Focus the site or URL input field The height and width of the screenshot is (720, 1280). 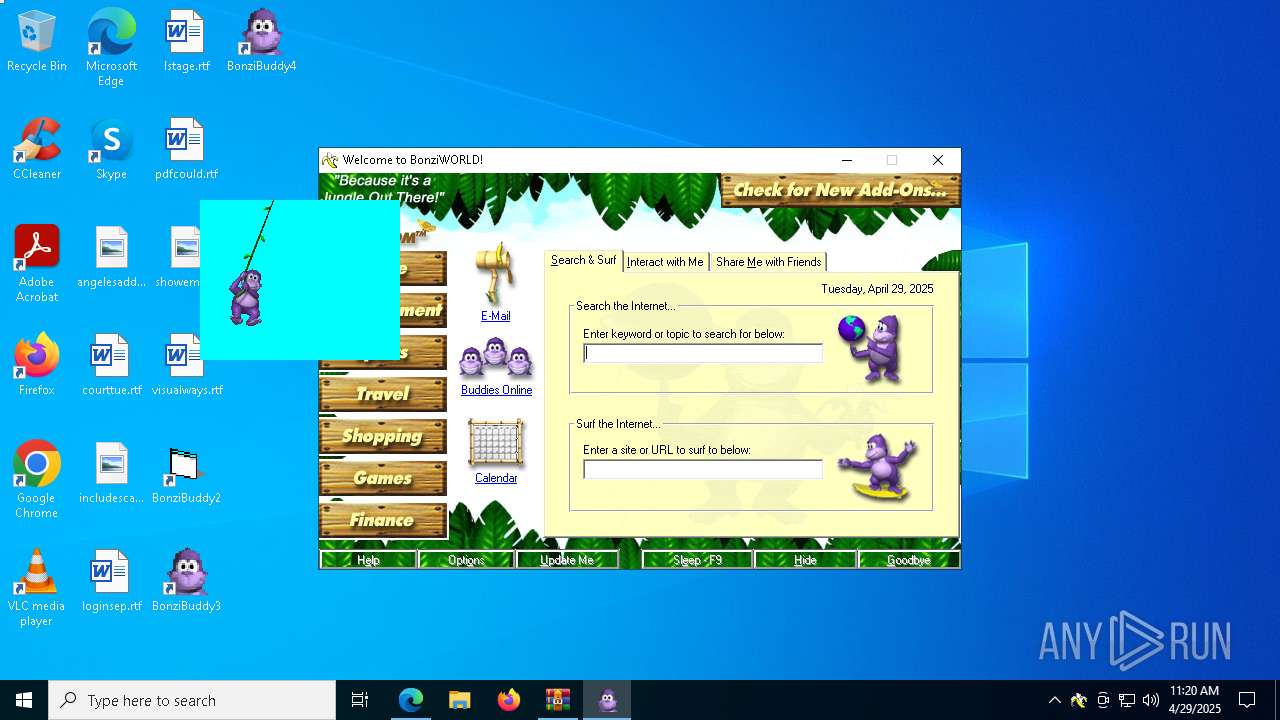703,469
